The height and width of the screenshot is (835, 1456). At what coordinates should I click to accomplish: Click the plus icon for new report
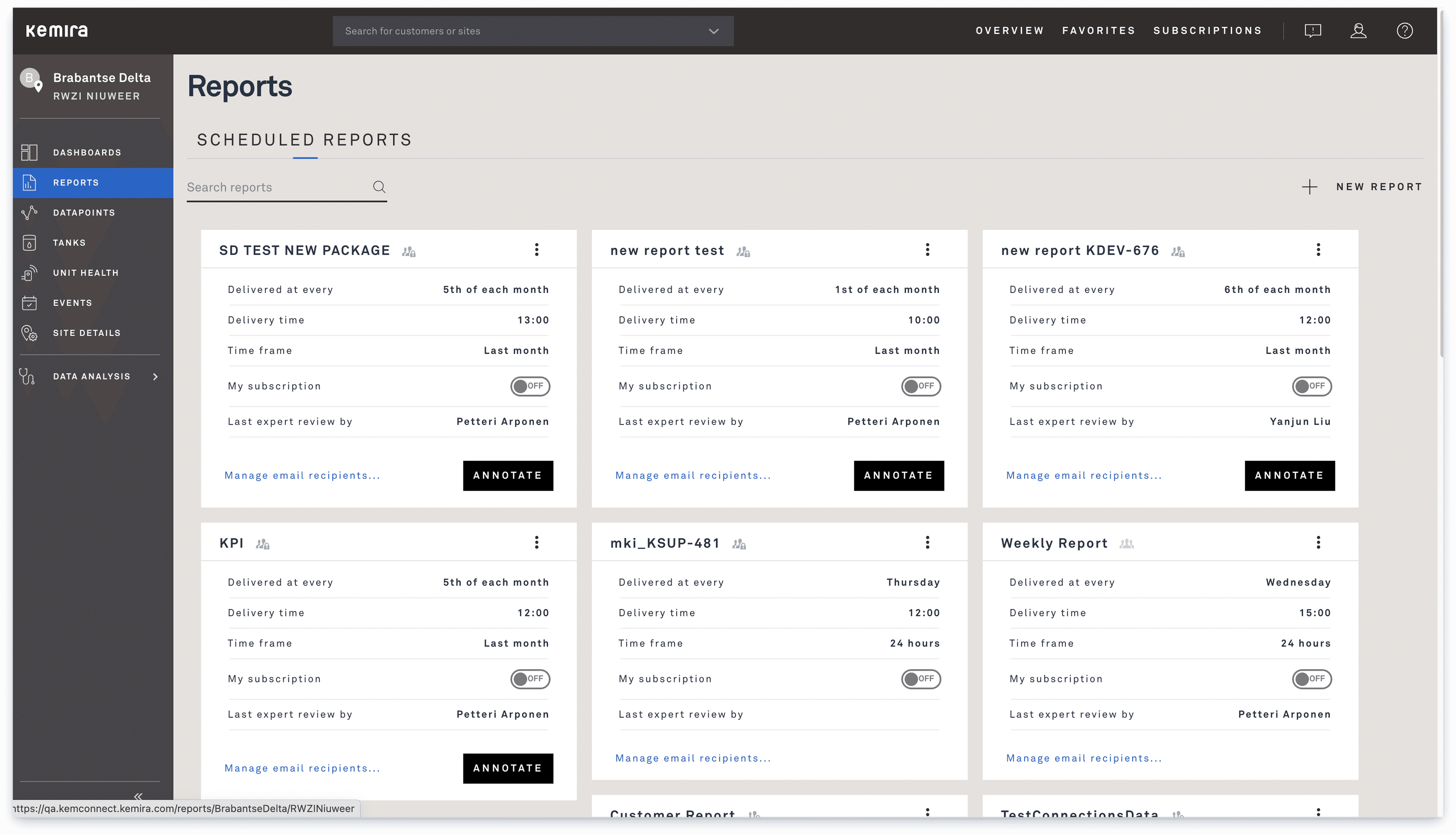tap(1309, 187)
